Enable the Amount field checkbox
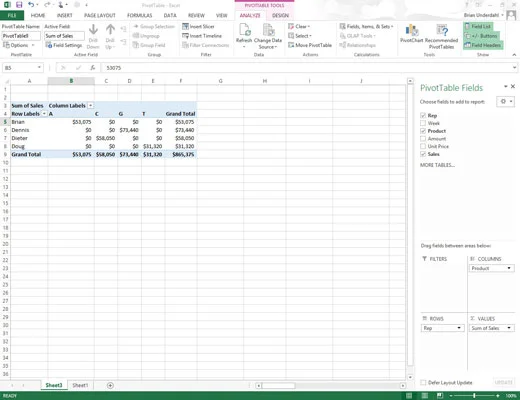The image size is (520, 400). [x=423, y=138]
